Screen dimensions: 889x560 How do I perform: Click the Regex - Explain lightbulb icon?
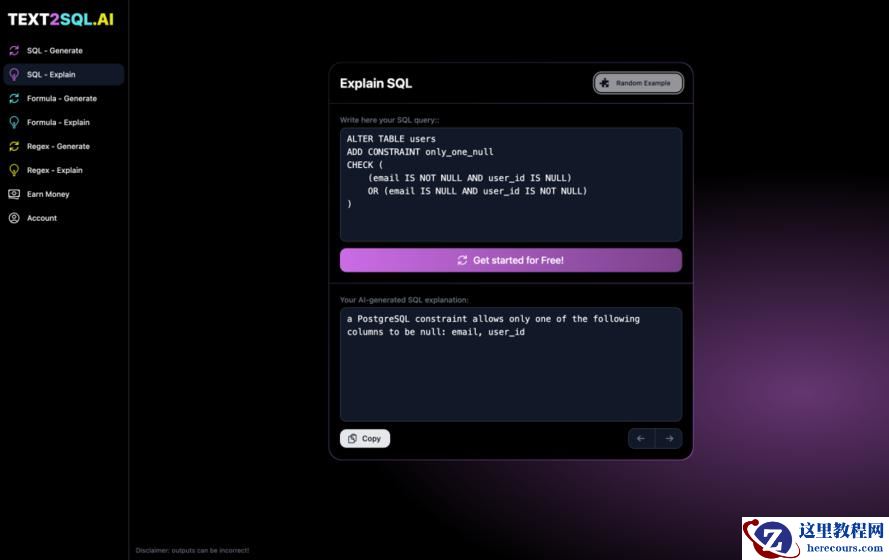[x=14, y=170]
